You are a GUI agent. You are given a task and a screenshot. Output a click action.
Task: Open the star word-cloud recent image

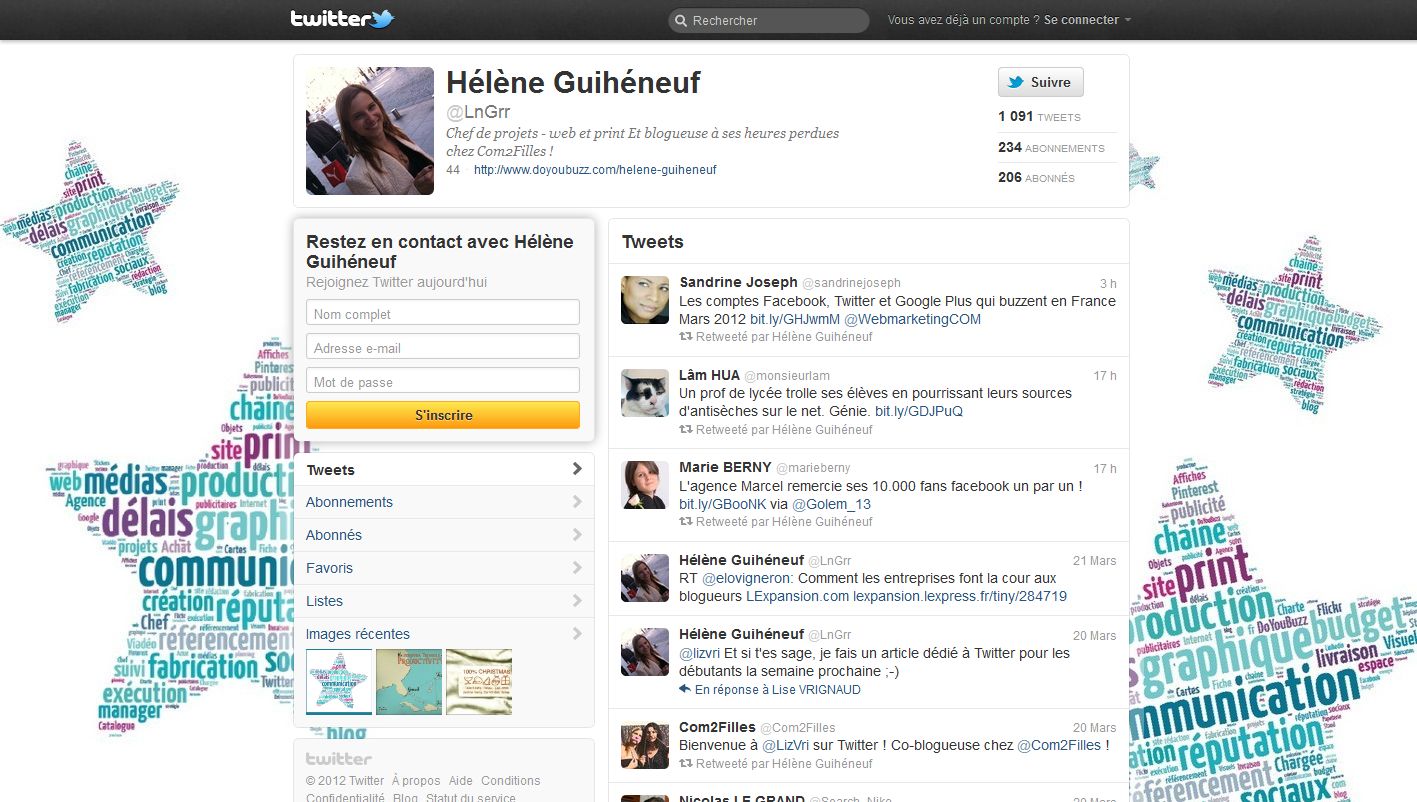339,682
